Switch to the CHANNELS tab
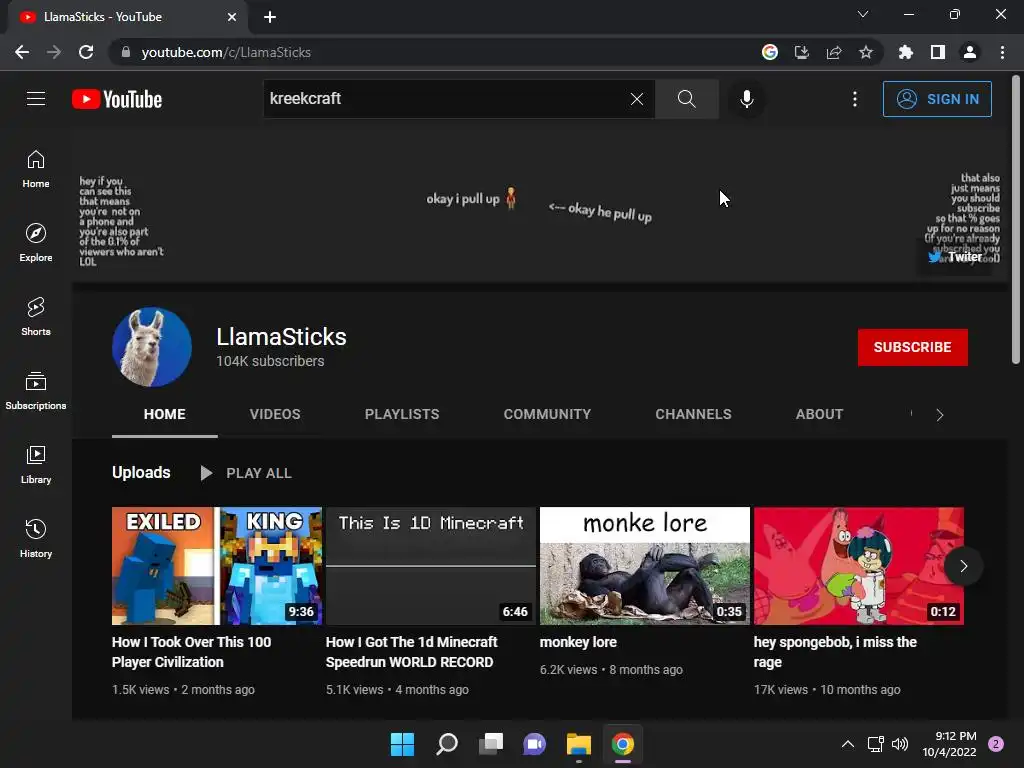 point(694,414)
